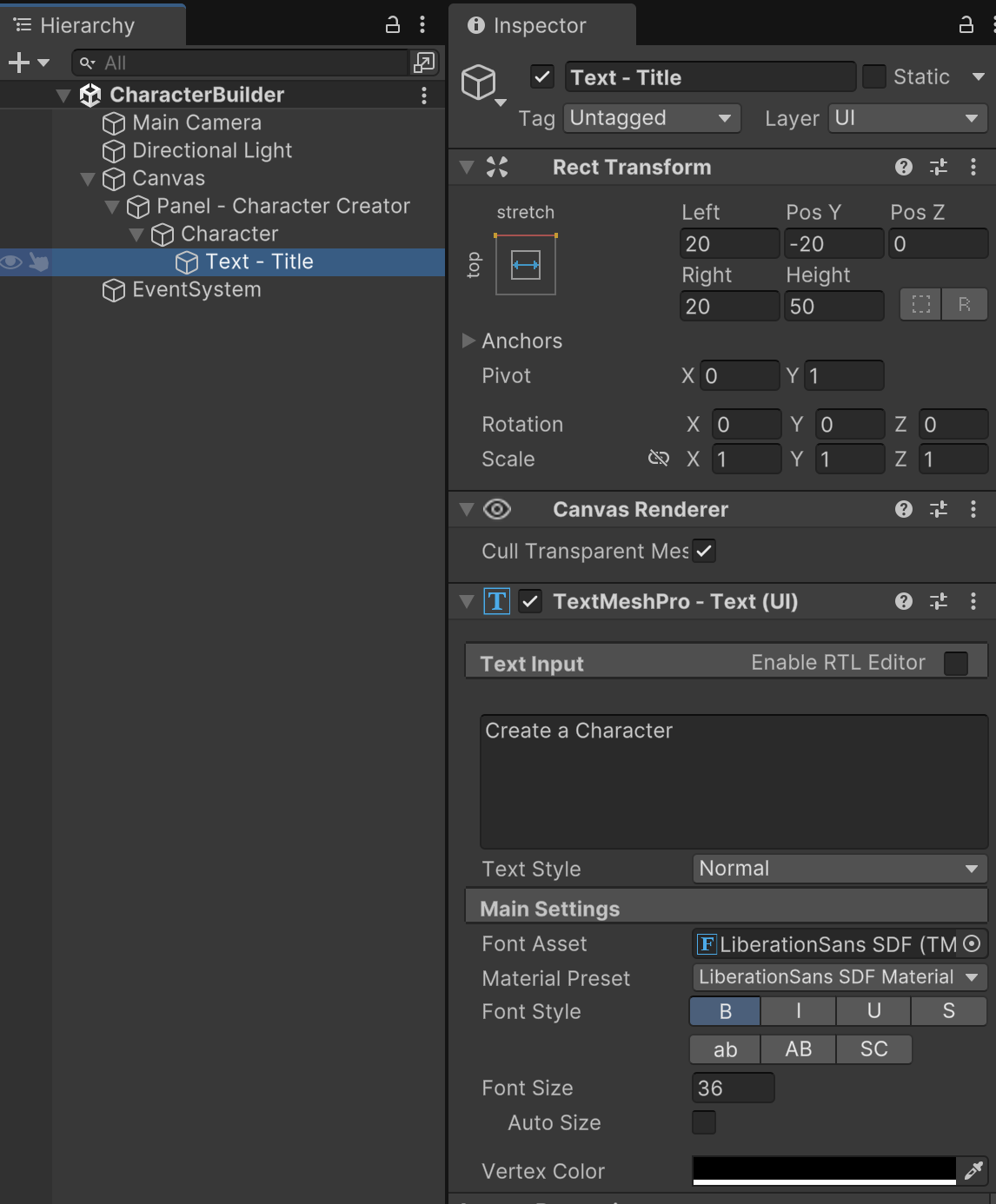Screen dimensions: 996x1204
Task: Select the Hierarchy tab
Action: tap(87, 26)
